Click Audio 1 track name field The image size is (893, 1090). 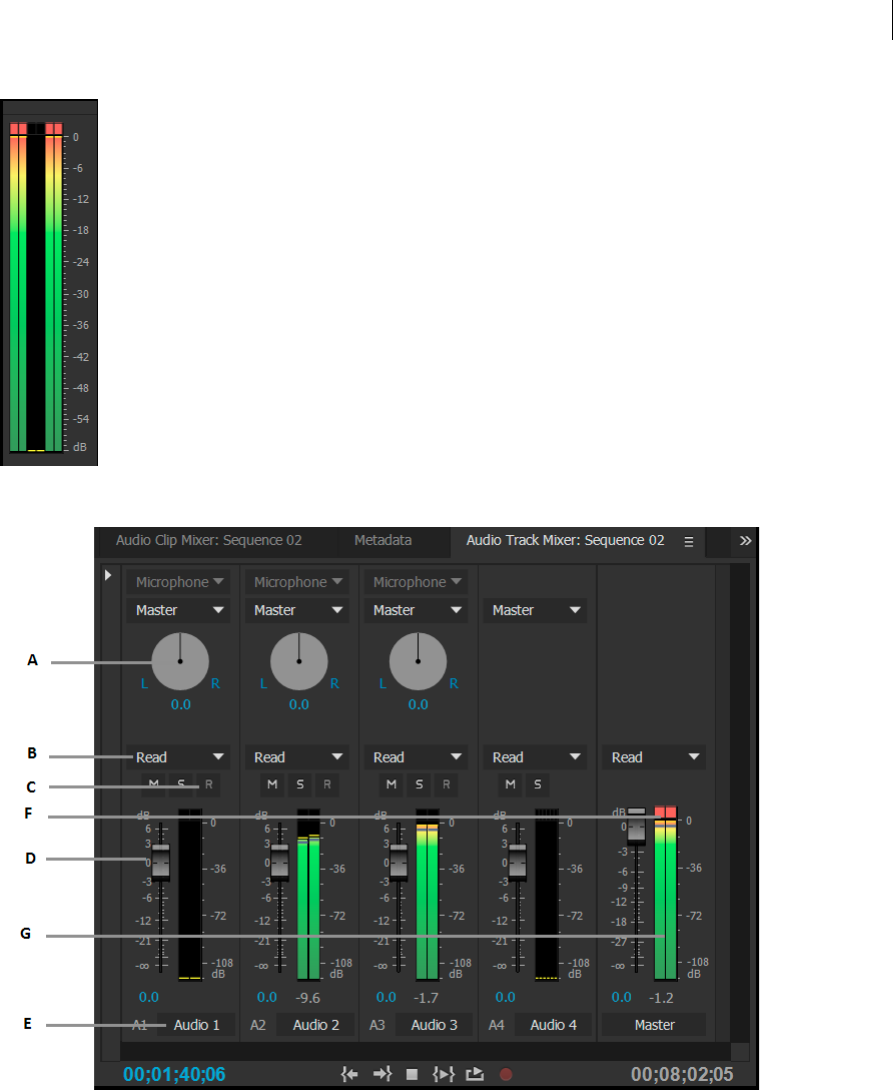click(196, 1025)
